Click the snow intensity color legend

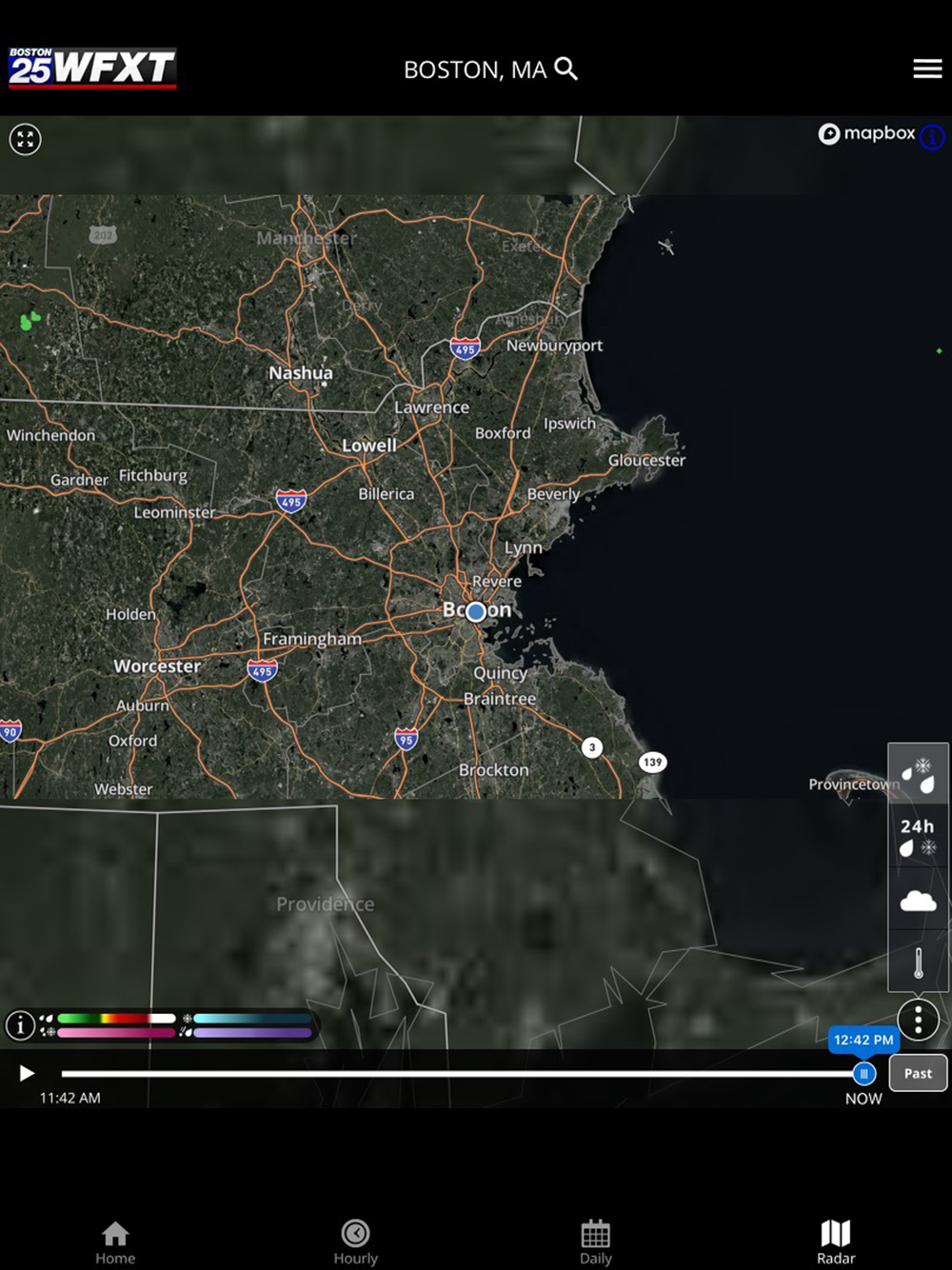252,1019
